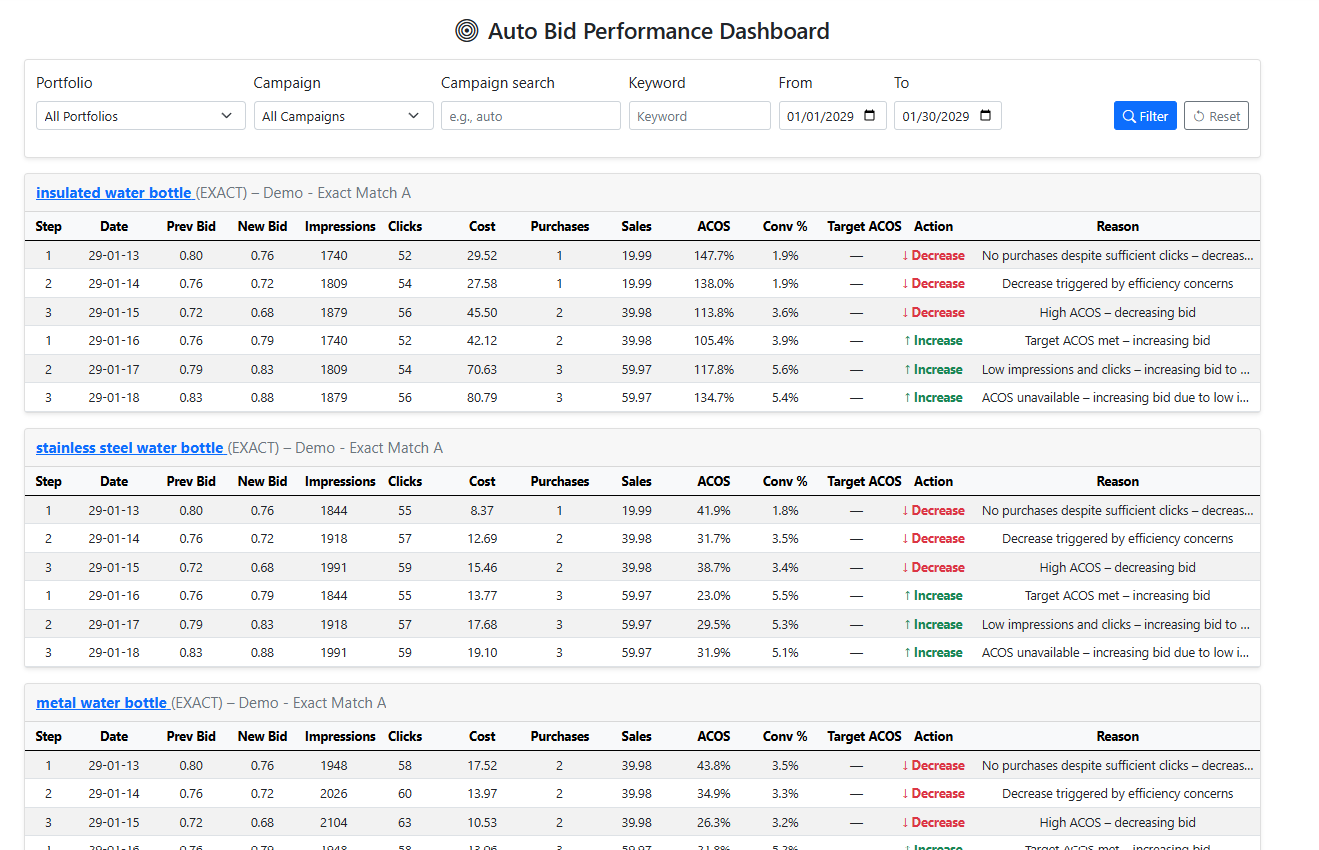Click the Increase action on stainless 29-01-16 row
Screen dimensions: 1319x850
coord(932,596)
